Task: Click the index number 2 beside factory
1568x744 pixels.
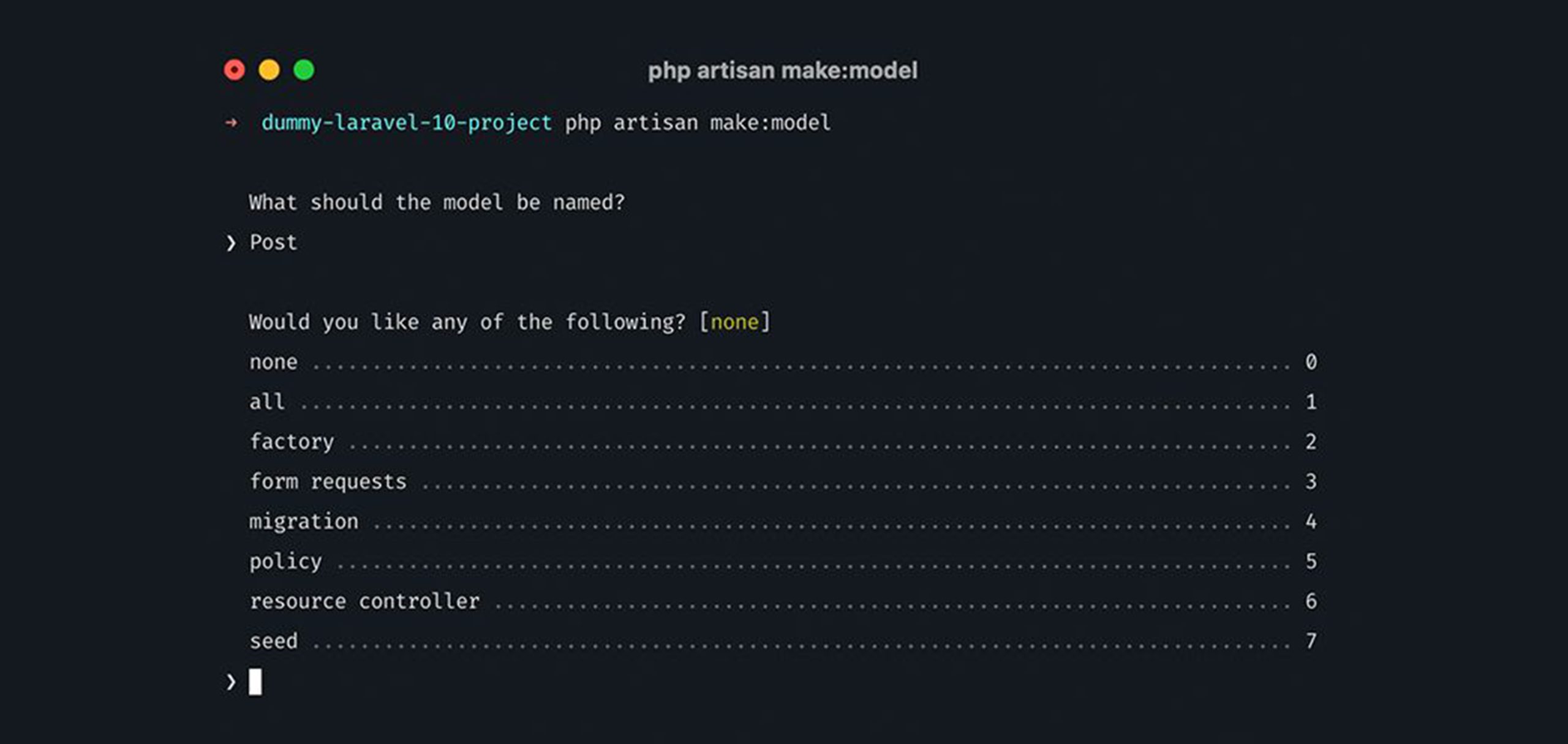Action: [1311, 442]
